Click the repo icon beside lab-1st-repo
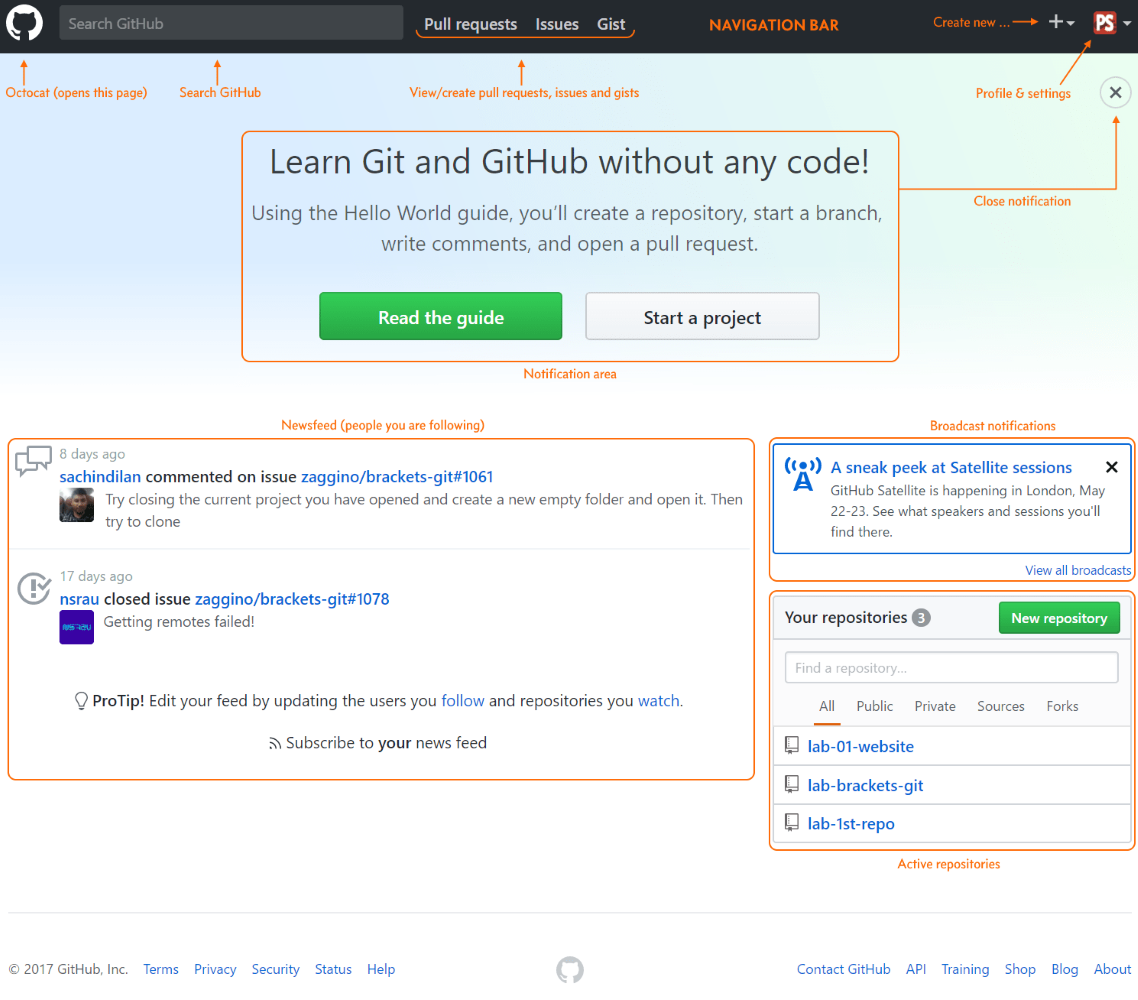 tap(792, 823)
